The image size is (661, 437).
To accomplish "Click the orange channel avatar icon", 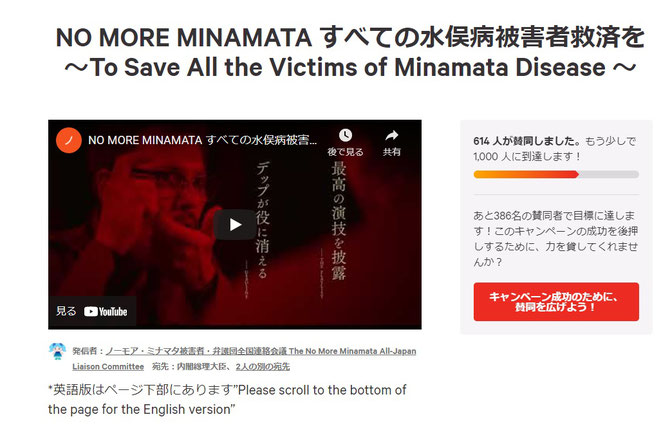I will click(69, 140).
